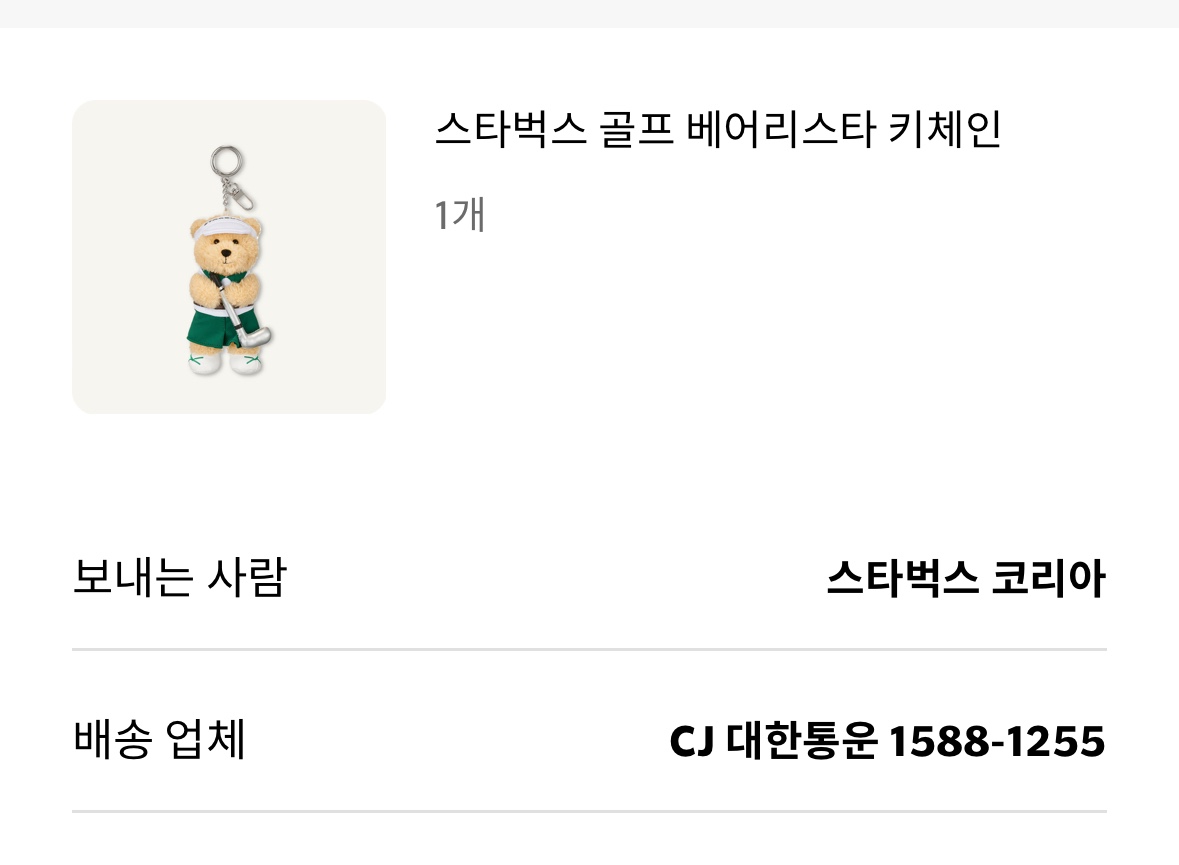Open product title 스타벅스 골프 베어리스타 키체인

[718, 129]
